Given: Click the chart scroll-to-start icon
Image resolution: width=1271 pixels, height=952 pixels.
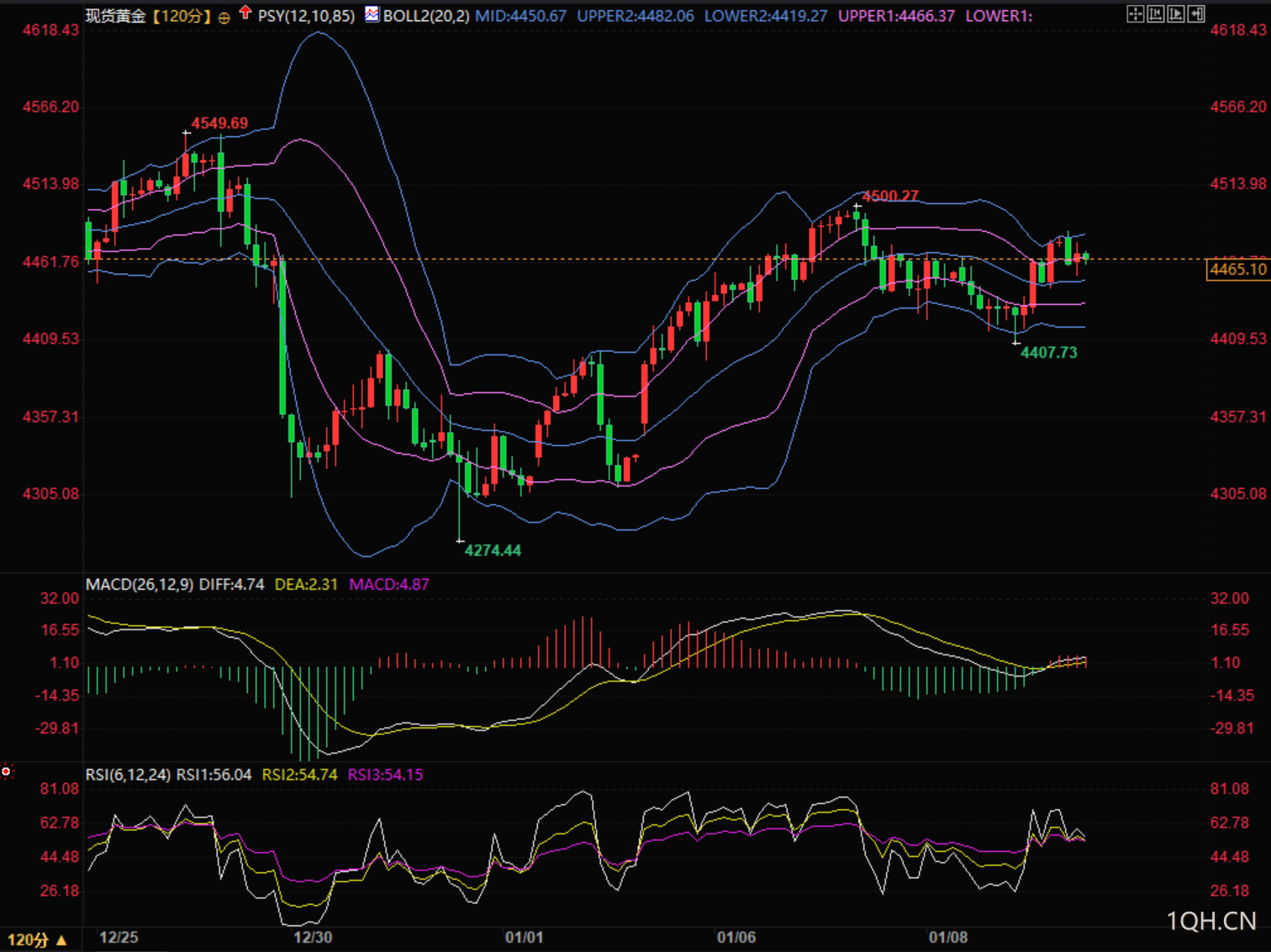Looking at the screenshot, I should point(1156,13).
